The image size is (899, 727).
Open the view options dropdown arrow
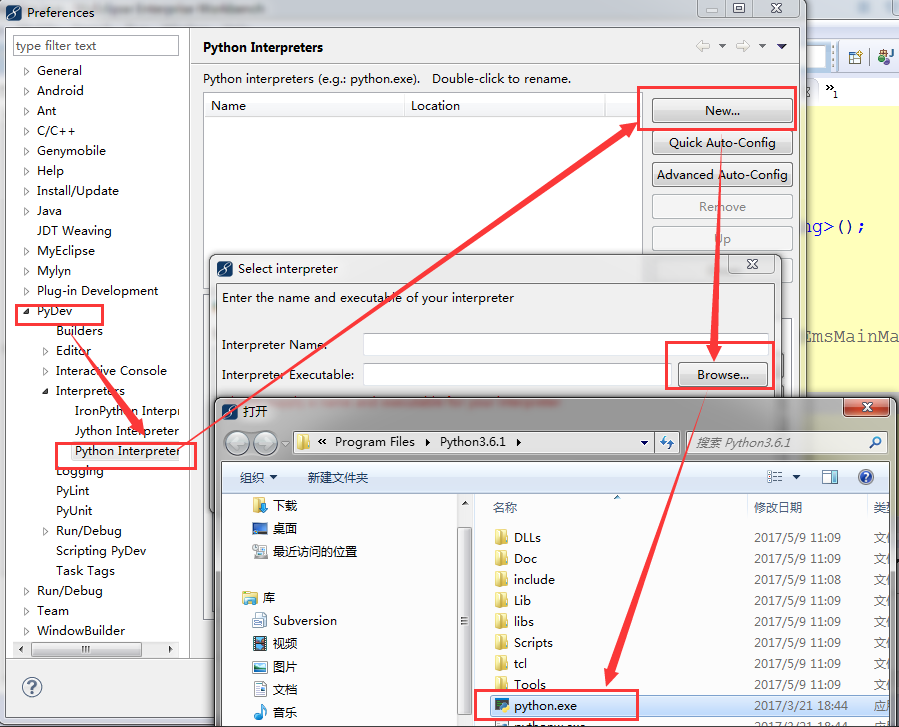pyautogui.click(x=796, y=477)
